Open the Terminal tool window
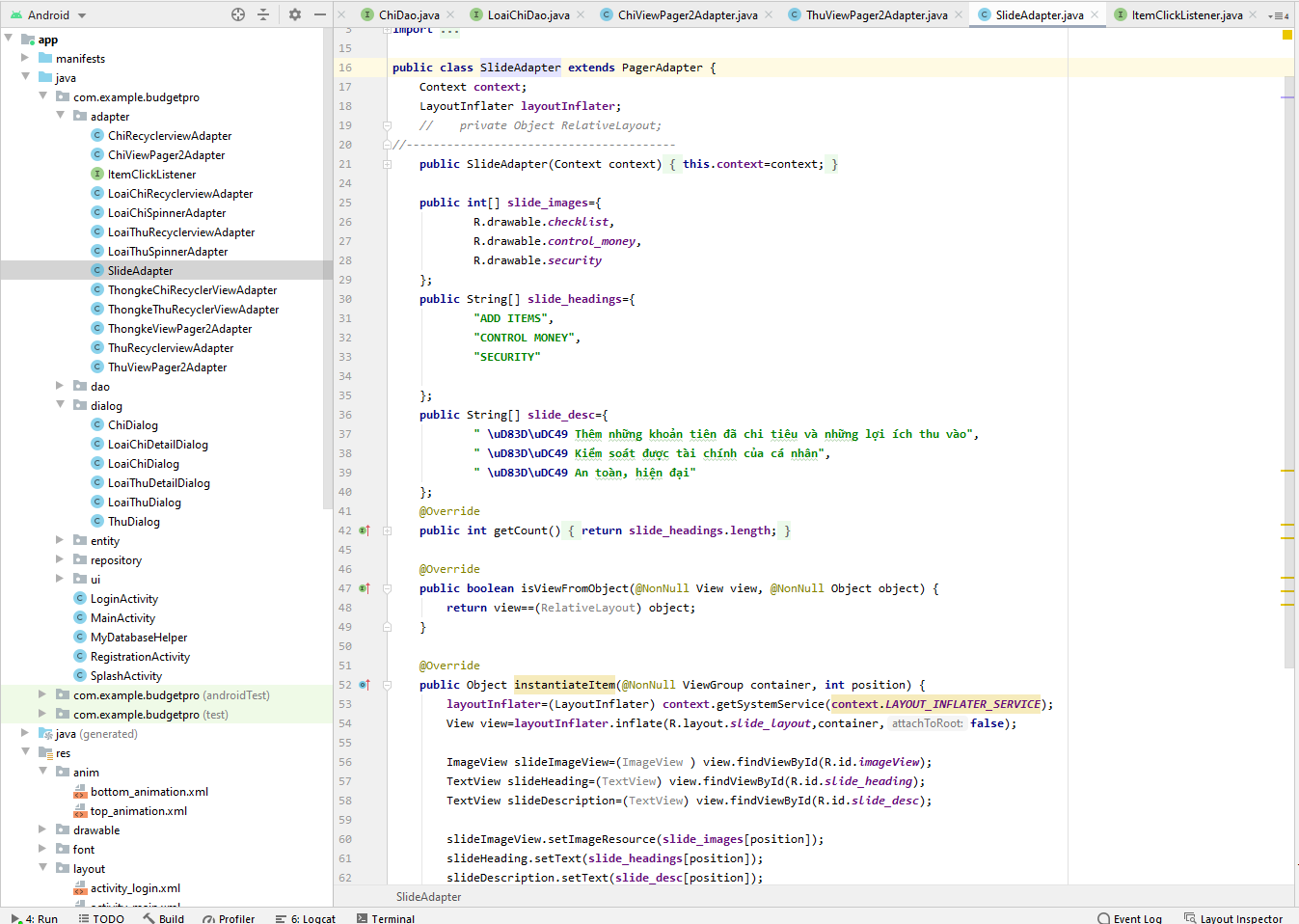 pyautogui.click(x=386, y=918)
